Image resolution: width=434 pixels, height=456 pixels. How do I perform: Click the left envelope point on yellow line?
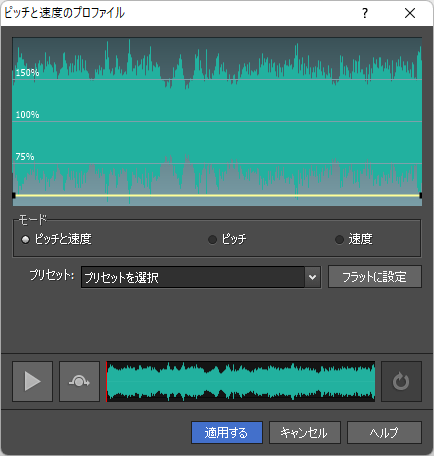(x=14, y=195)
